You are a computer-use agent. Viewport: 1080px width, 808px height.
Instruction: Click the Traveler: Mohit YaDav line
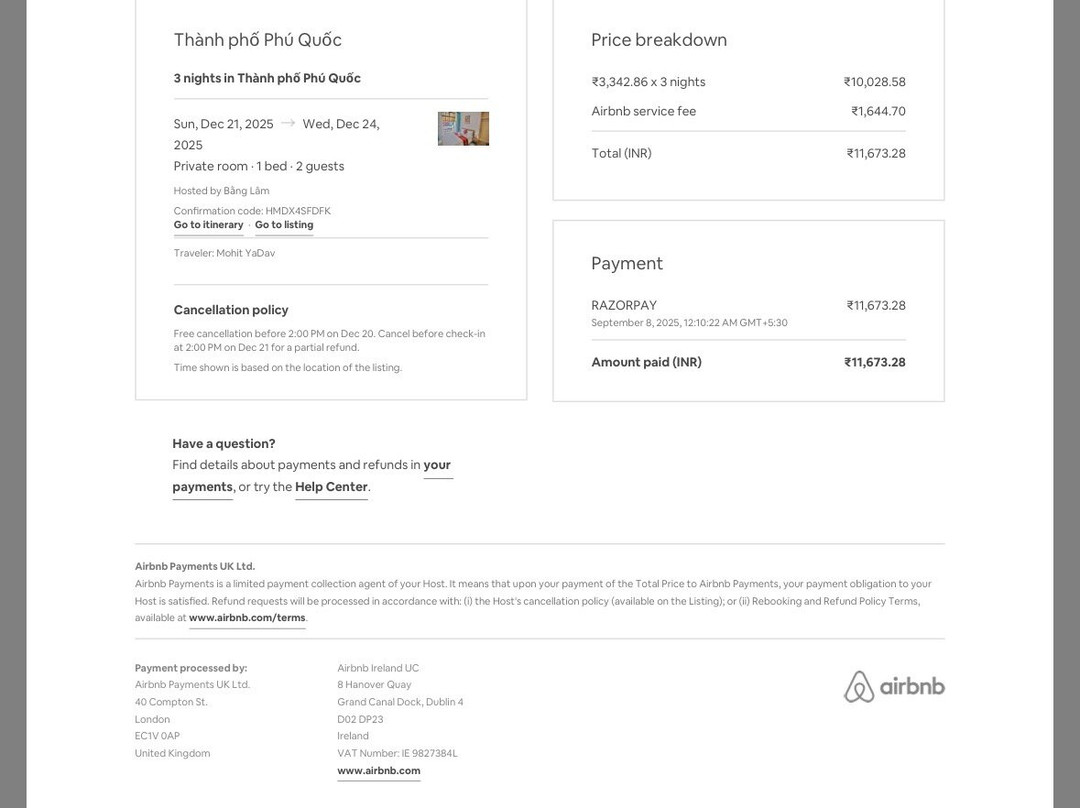pos(224,253)
